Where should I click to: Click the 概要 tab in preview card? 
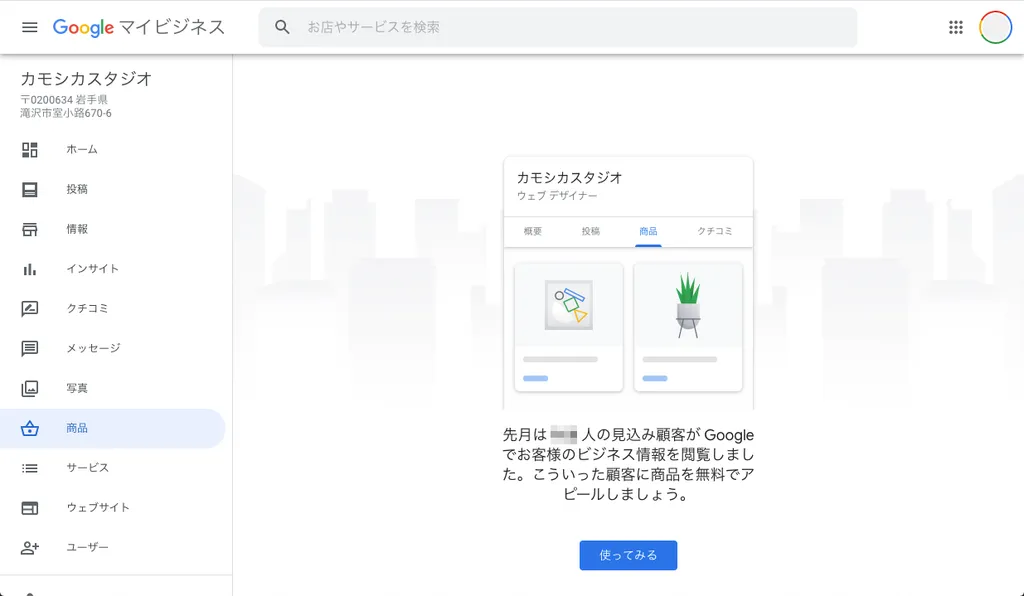click(x=533, y=231)
